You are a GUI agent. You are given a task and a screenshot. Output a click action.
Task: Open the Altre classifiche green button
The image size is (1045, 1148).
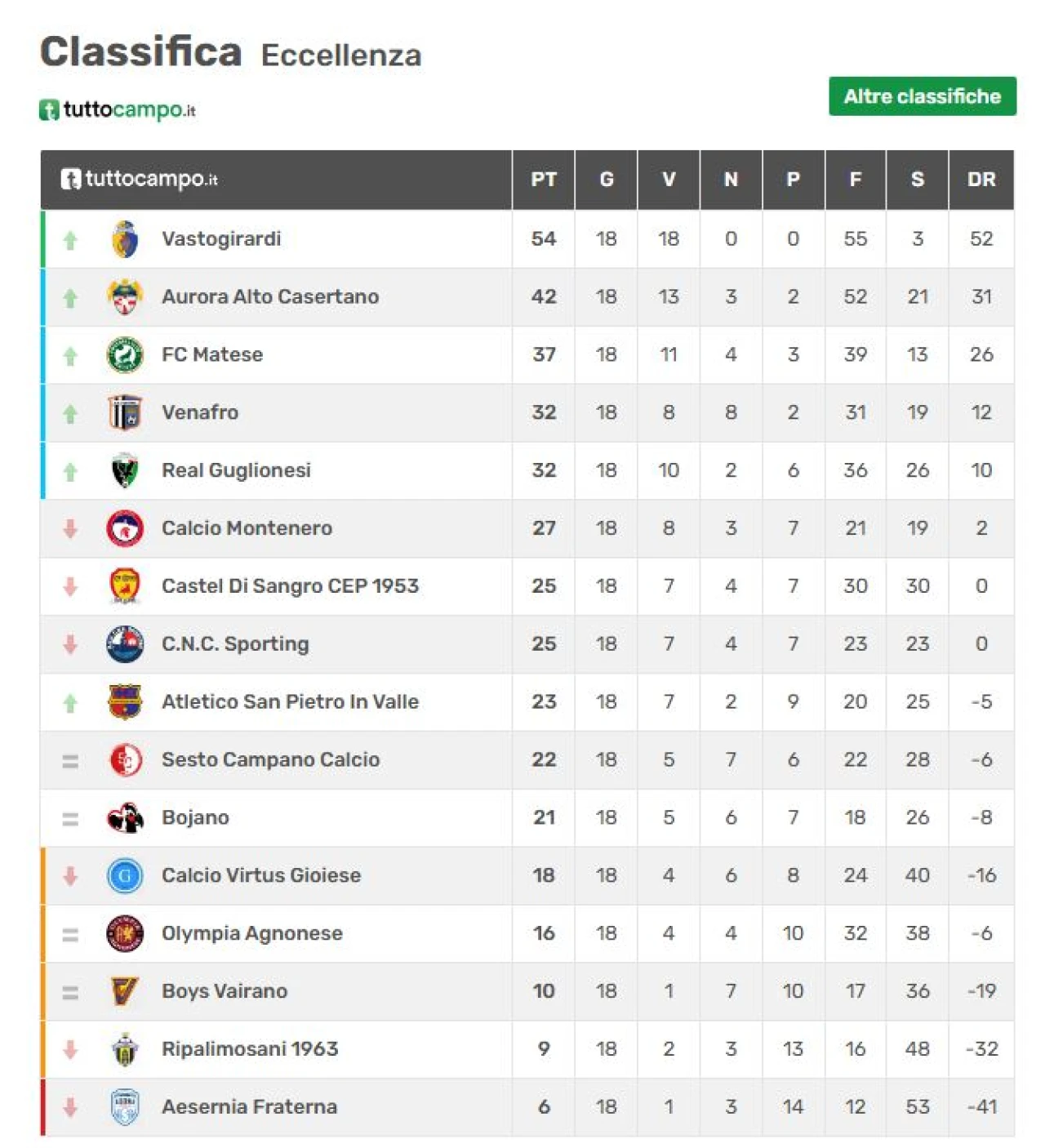923,96
